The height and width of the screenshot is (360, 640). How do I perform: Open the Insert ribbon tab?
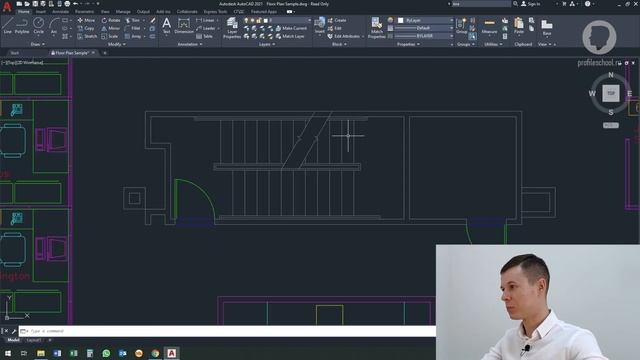click(x=41, y=11)
